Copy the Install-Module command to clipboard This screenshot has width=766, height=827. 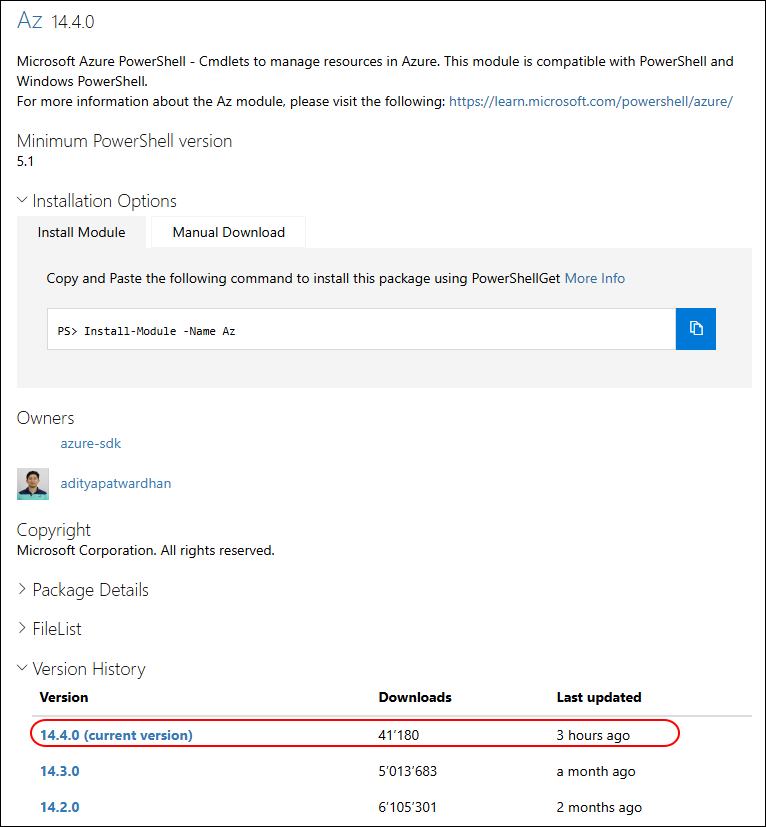(x=695, y=329)
